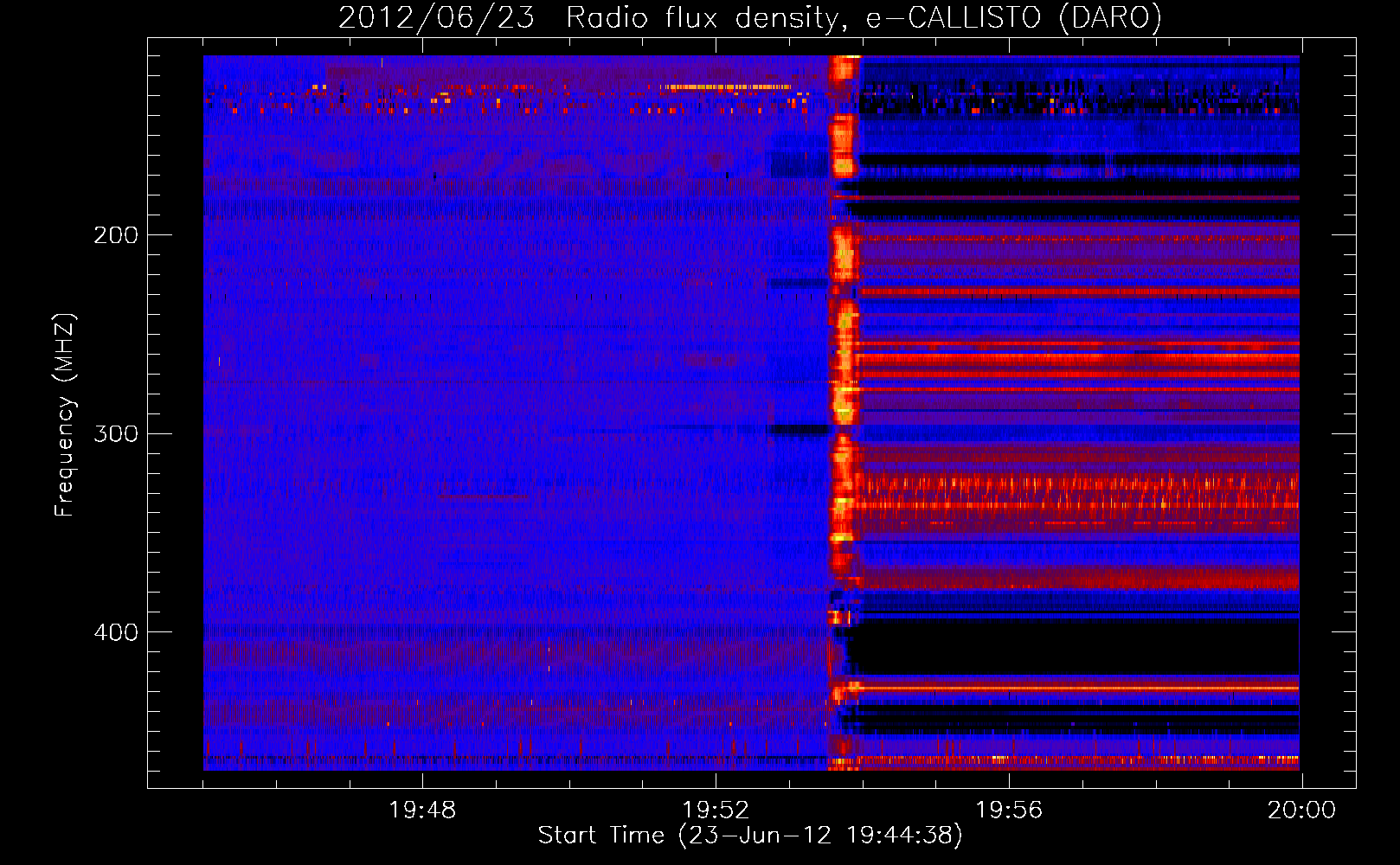The height and width of the screenshot is (865, 1400).
Task: Click the plot title 'Radio flux density, e-CALLISTO (DARO)'
Action: 864,18
